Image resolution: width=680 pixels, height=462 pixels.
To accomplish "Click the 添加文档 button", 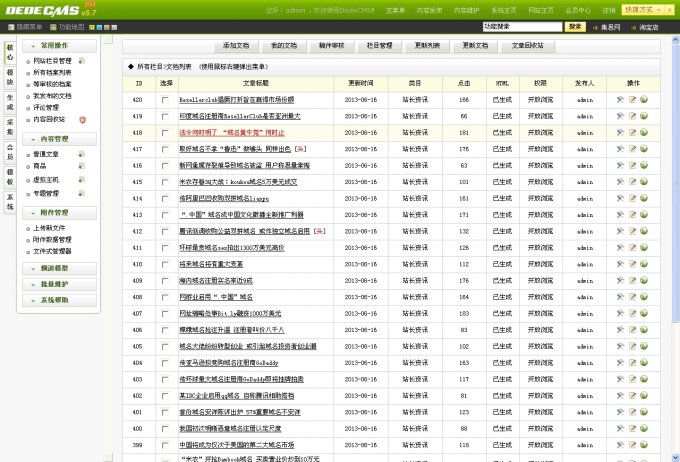I will tap(236, 46).
